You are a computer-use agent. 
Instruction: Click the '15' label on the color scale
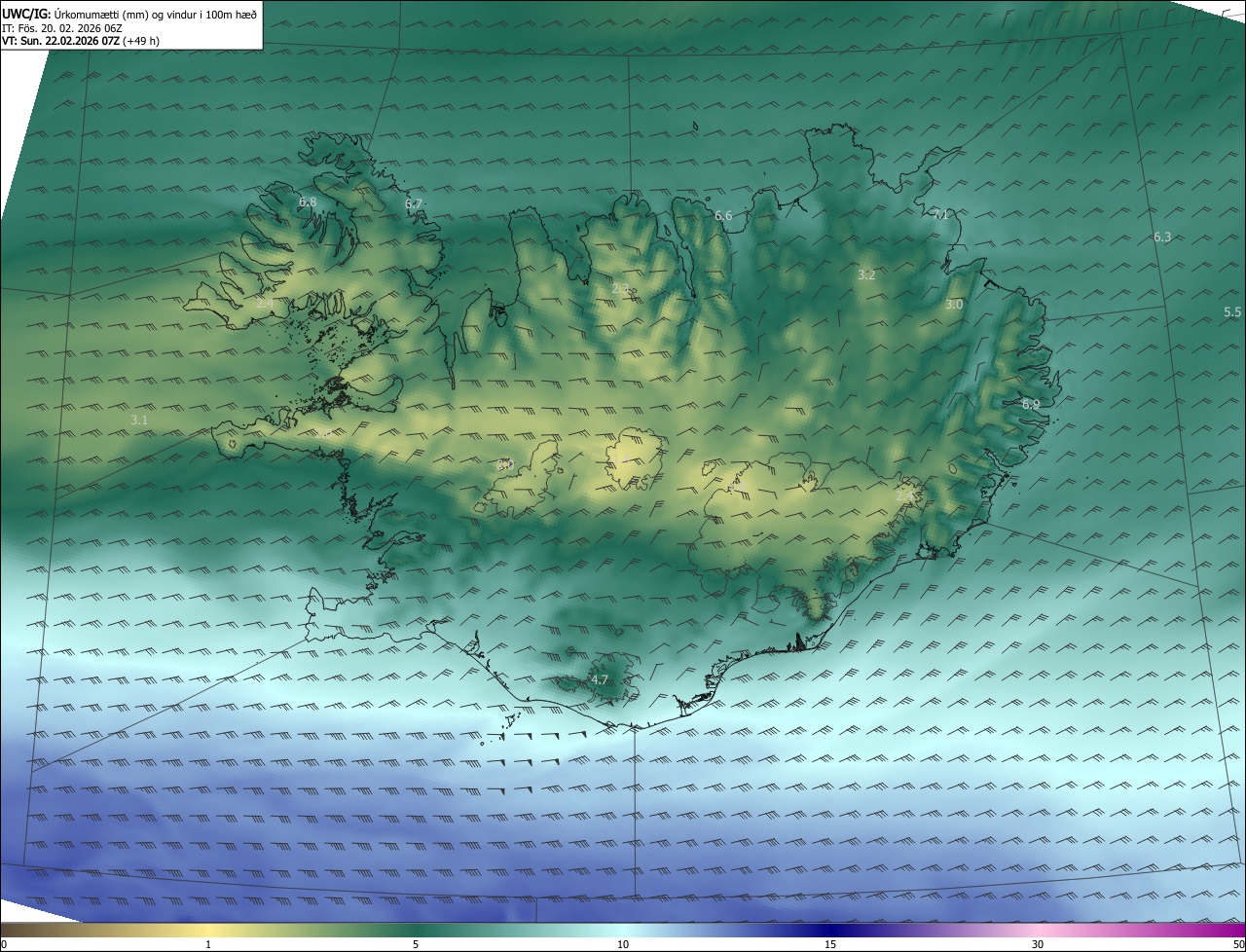[830, 944]
